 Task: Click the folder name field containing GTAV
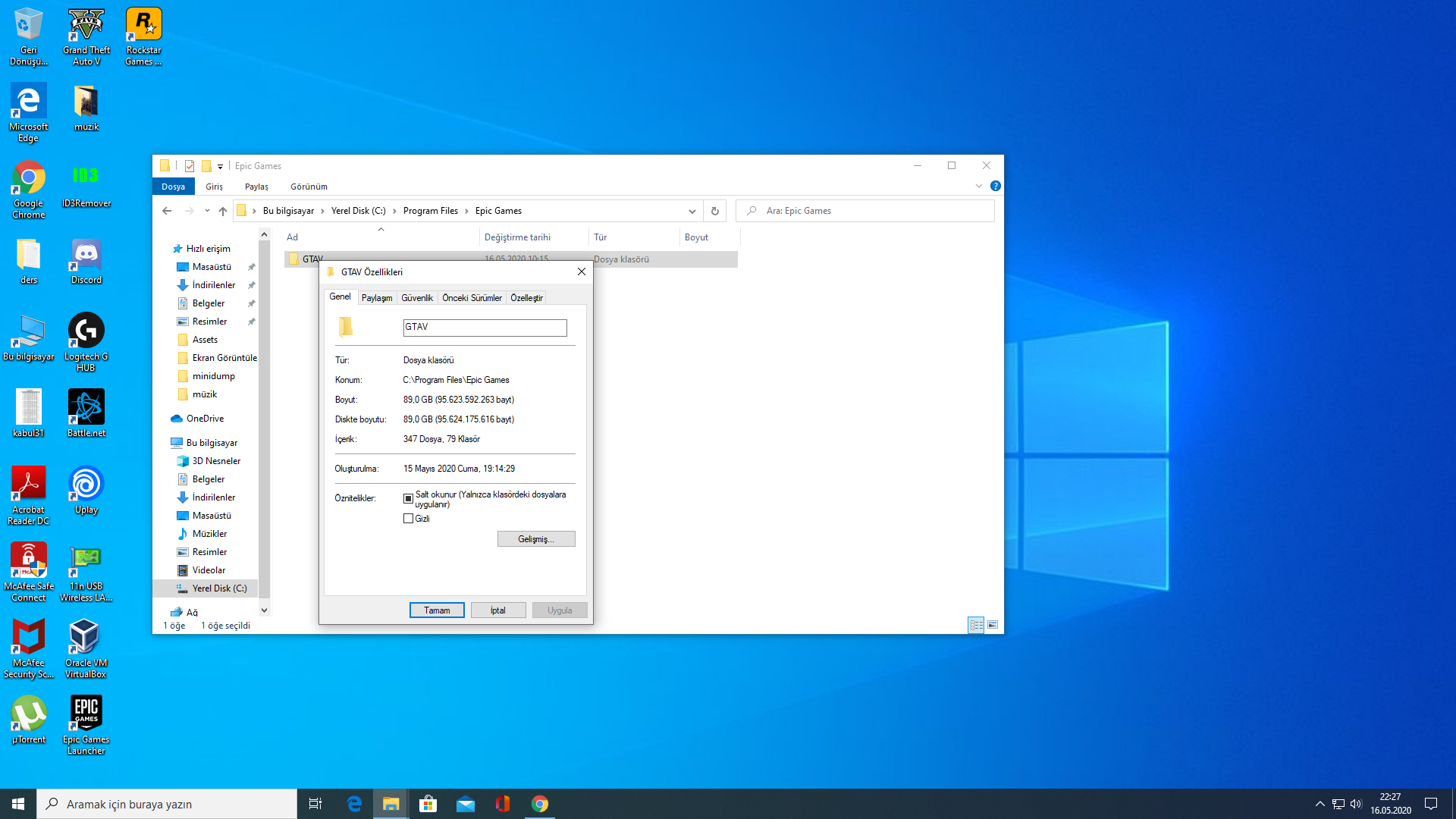click(x=485, y=328)
